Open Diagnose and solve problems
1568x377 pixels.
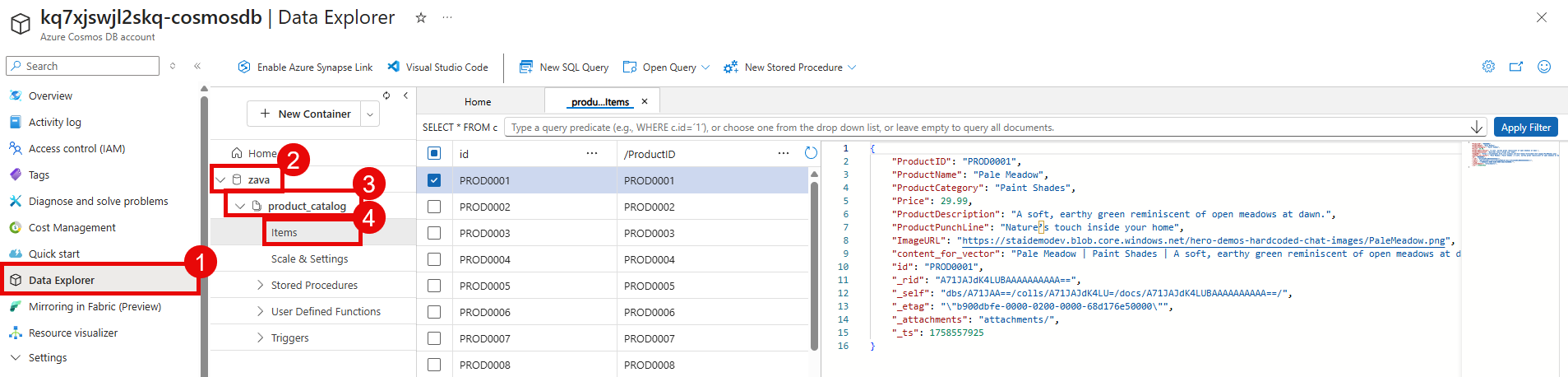98,201
